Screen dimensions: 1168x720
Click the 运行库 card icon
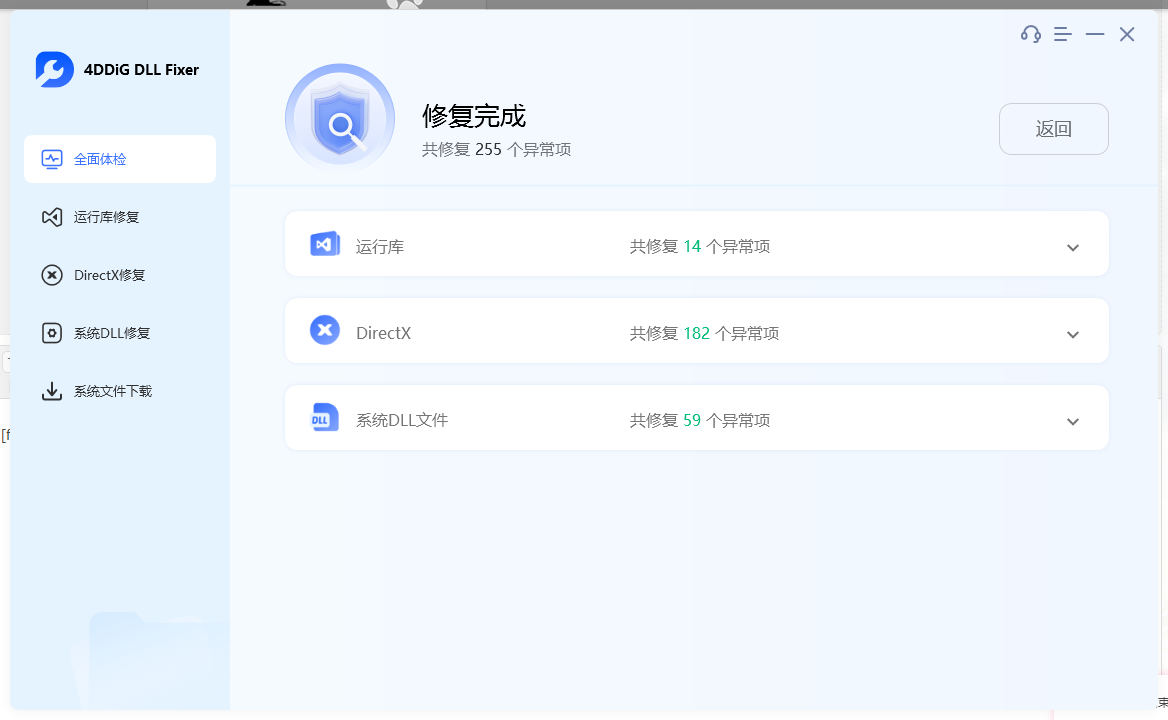click(x=324, y=243)
